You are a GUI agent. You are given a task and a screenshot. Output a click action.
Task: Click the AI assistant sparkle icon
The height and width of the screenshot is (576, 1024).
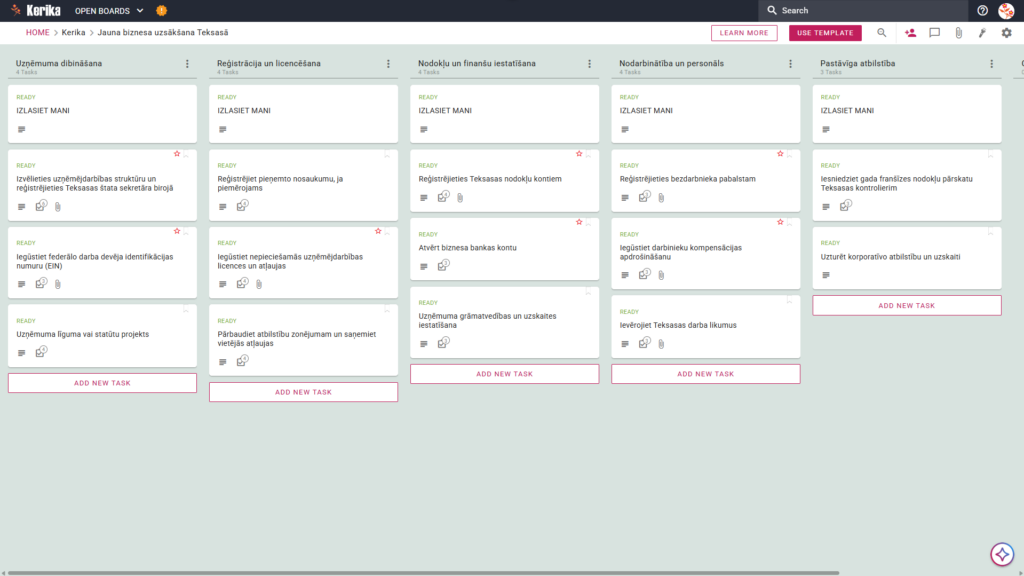point(1002,554)
